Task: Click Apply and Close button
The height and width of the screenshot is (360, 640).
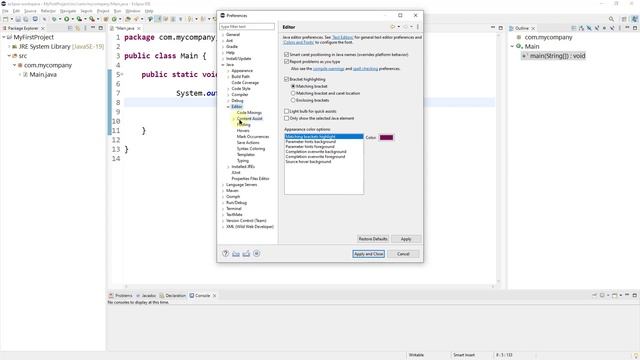Action: click(368, 254)
